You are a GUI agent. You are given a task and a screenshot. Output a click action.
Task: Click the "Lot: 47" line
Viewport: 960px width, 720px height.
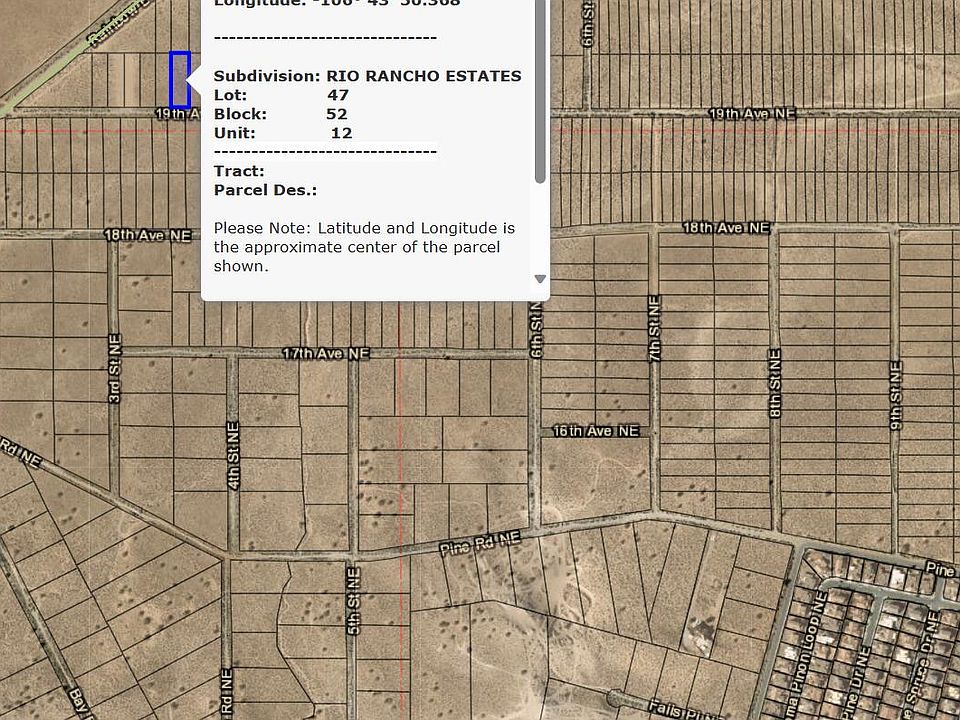pos(281,95)
